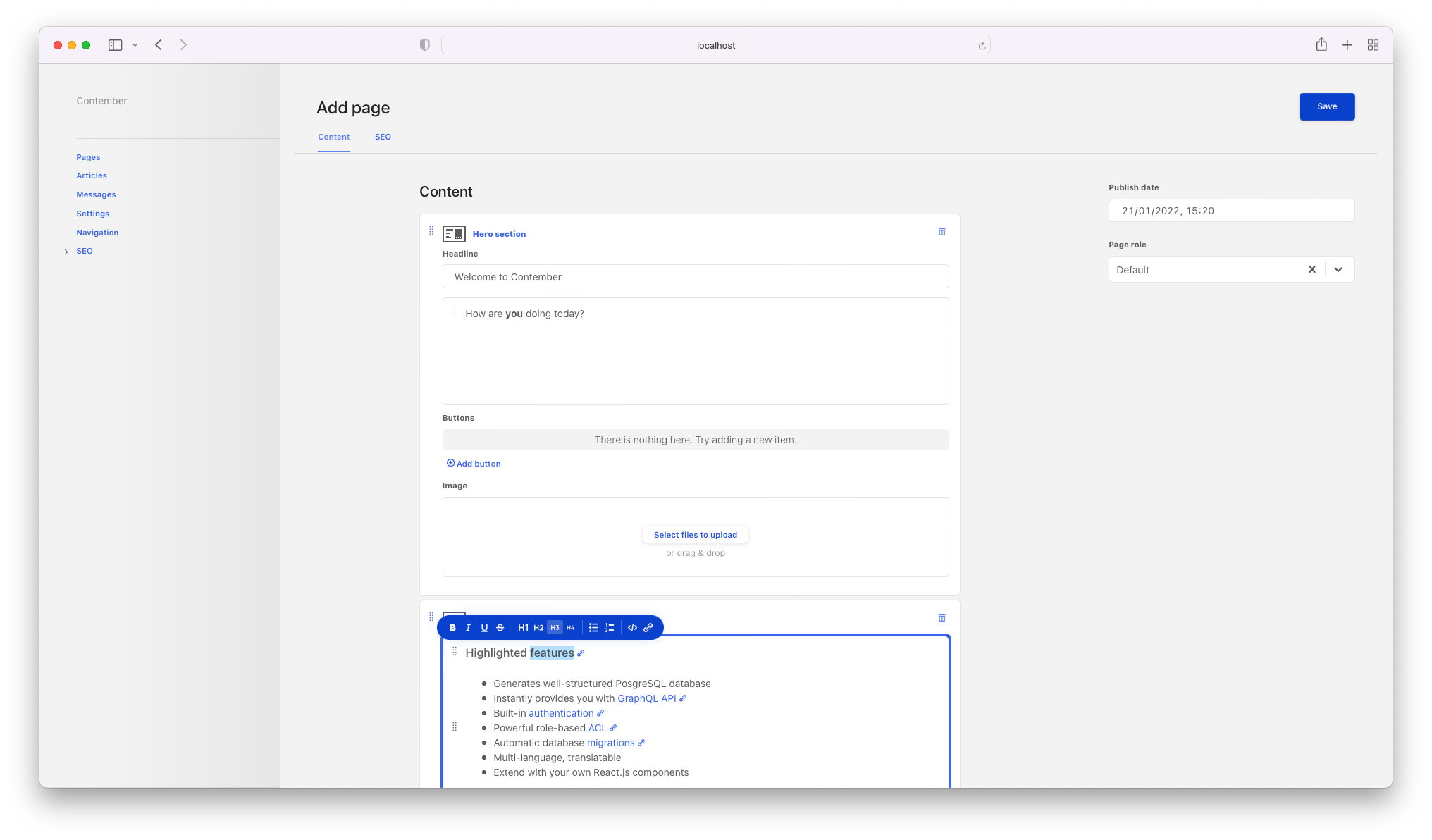Click the Bold formatting icon
Screen dimensions: 1432x840
[x=452, y=627]
